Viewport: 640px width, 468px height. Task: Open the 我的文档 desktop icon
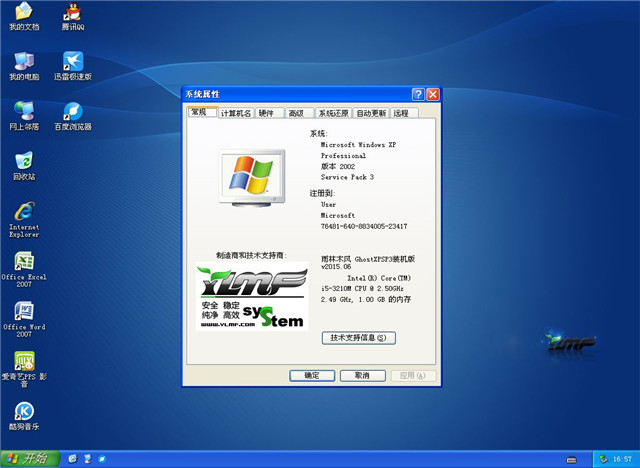(23, 13)
